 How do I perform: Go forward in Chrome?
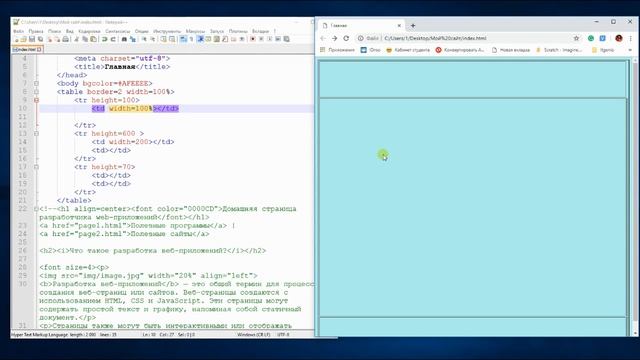click(334, 38)
